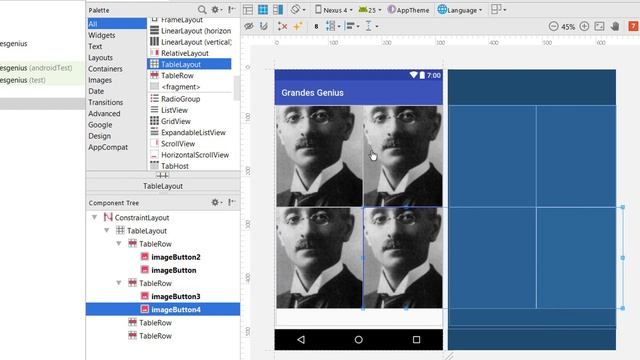The image size is (640, 360).
Task: Collapse the ConstraintLayout tree node
Action: [x=94, y=217]
